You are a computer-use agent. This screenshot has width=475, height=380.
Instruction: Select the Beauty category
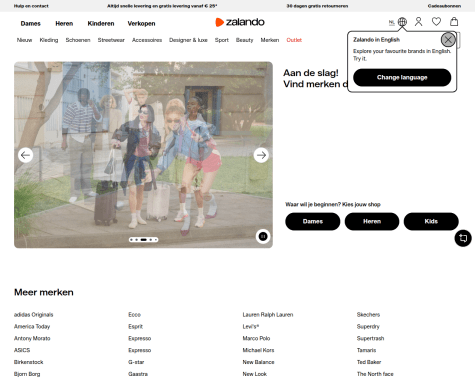coord(244,40)
